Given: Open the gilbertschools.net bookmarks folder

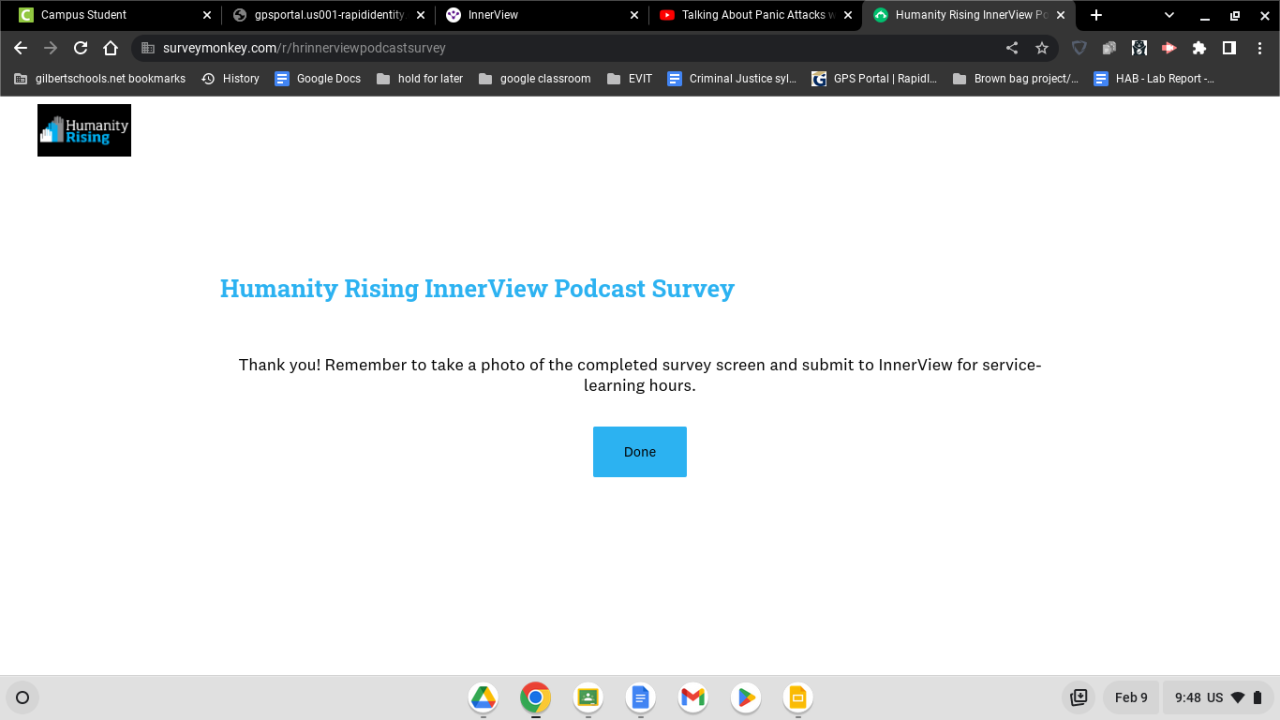Looking at the screenshot, I should click(100, 79).
